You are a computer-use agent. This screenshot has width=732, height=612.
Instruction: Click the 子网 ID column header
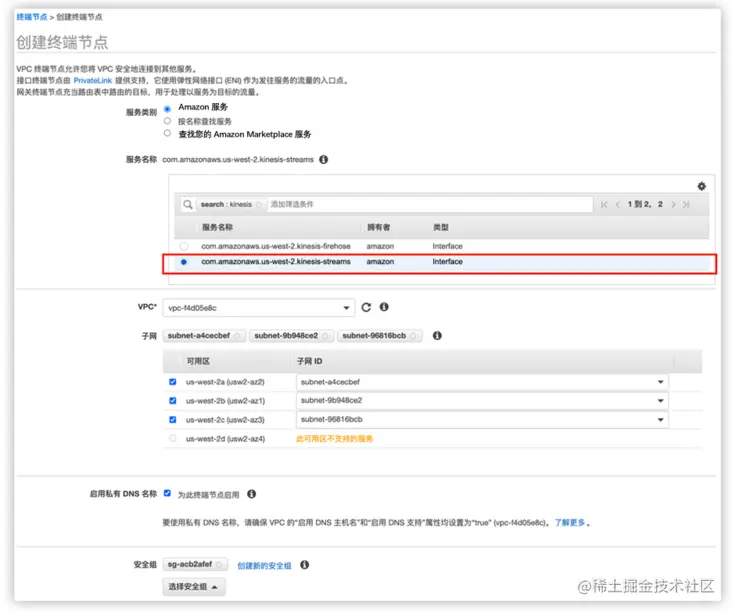310,361
